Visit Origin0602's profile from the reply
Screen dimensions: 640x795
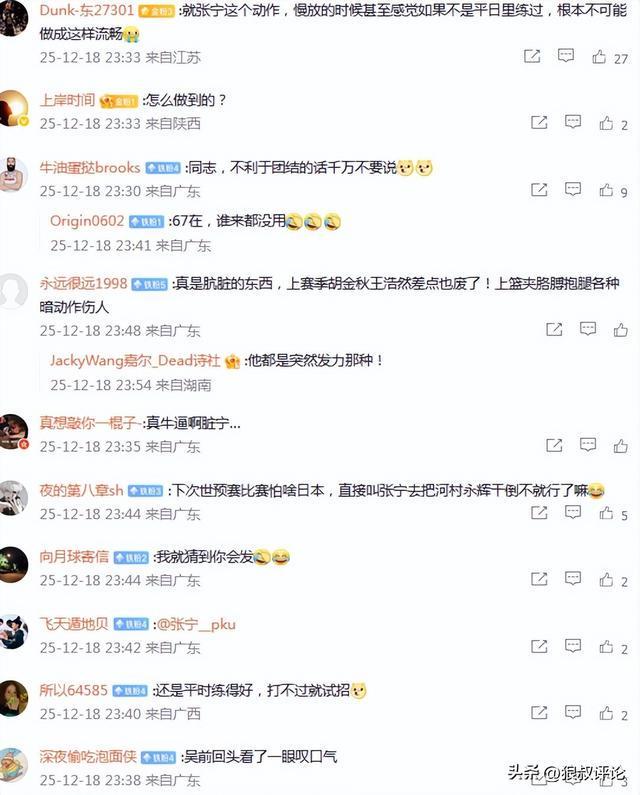point(87,221)
